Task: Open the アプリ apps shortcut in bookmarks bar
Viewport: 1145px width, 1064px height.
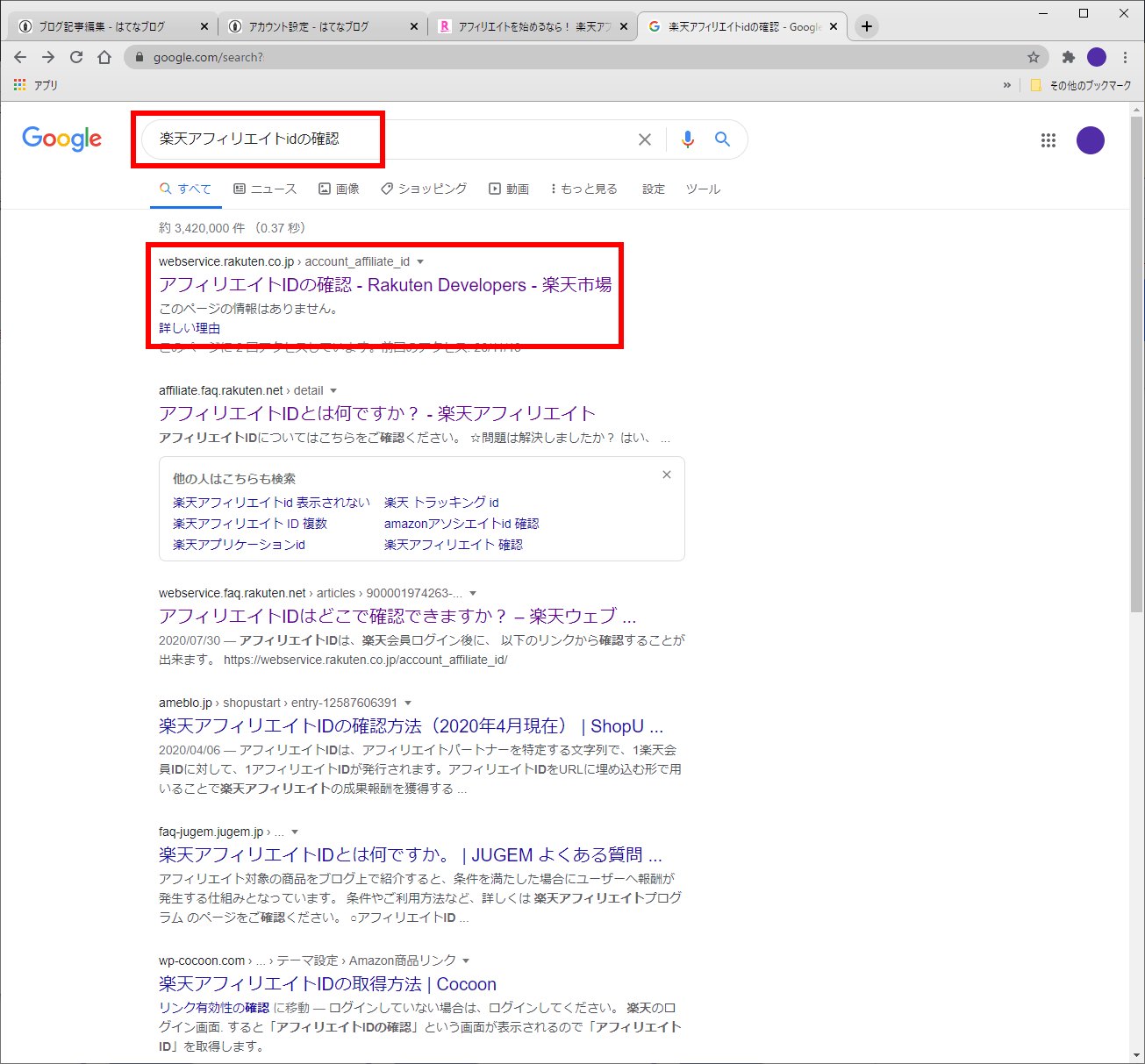Action: point(36,85)
